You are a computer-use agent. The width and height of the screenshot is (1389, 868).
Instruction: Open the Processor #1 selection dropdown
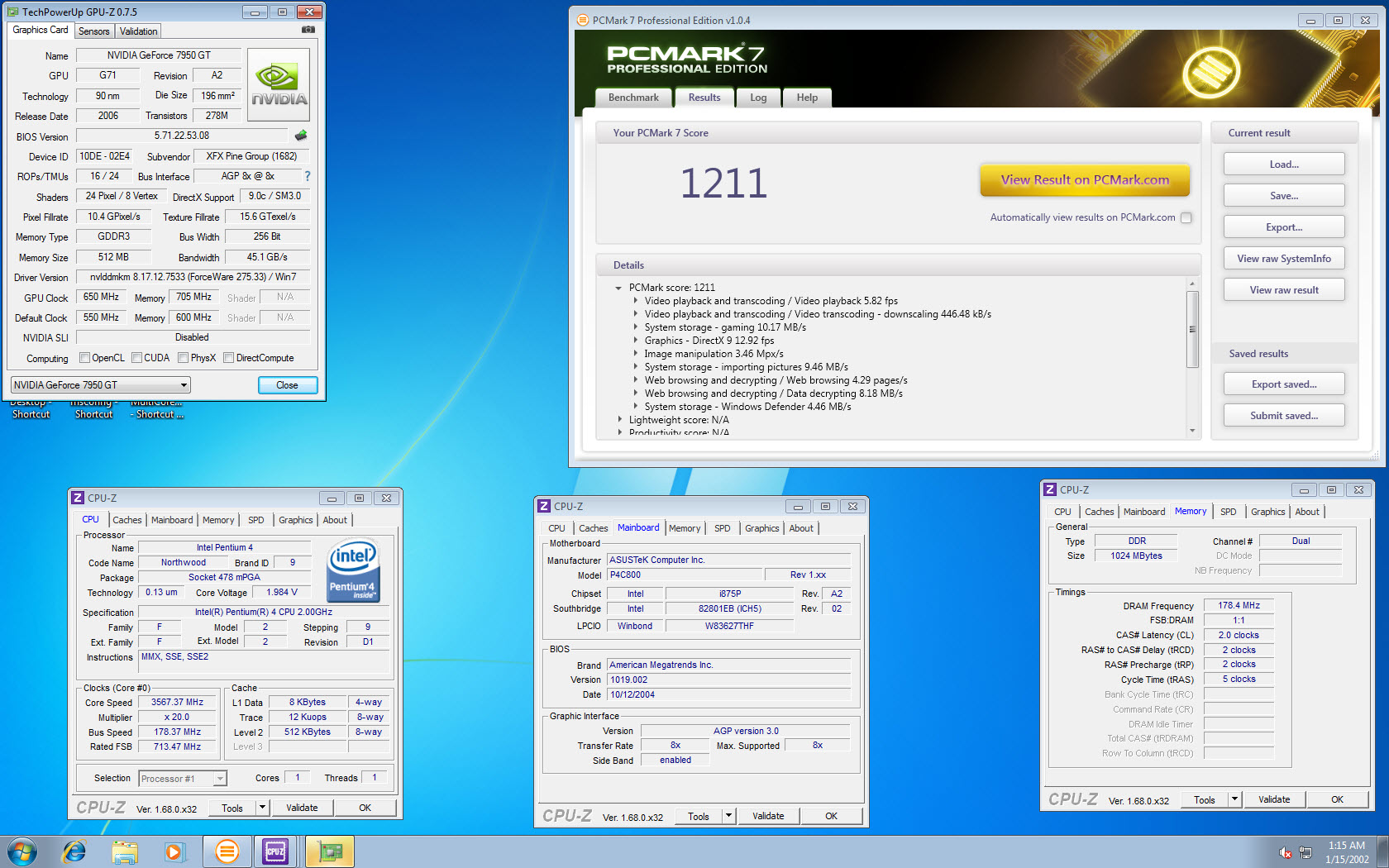183,779
